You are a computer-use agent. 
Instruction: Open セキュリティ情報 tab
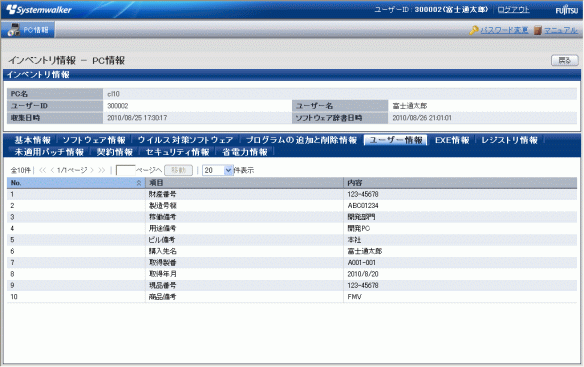(x=177, y=152)
